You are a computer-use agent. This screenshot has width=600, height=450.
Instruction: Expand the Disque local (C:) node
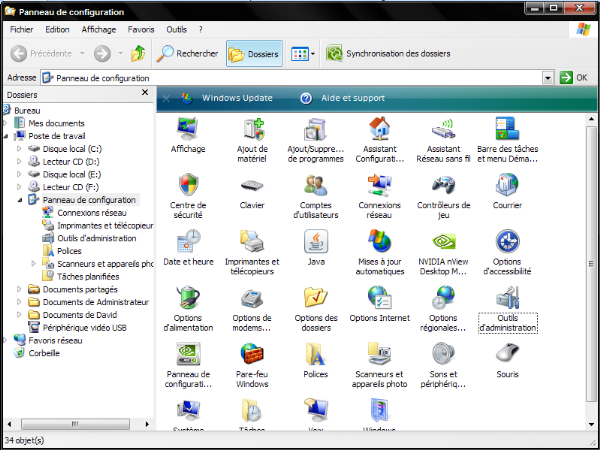pyautogui.click(x=19, y=148)
